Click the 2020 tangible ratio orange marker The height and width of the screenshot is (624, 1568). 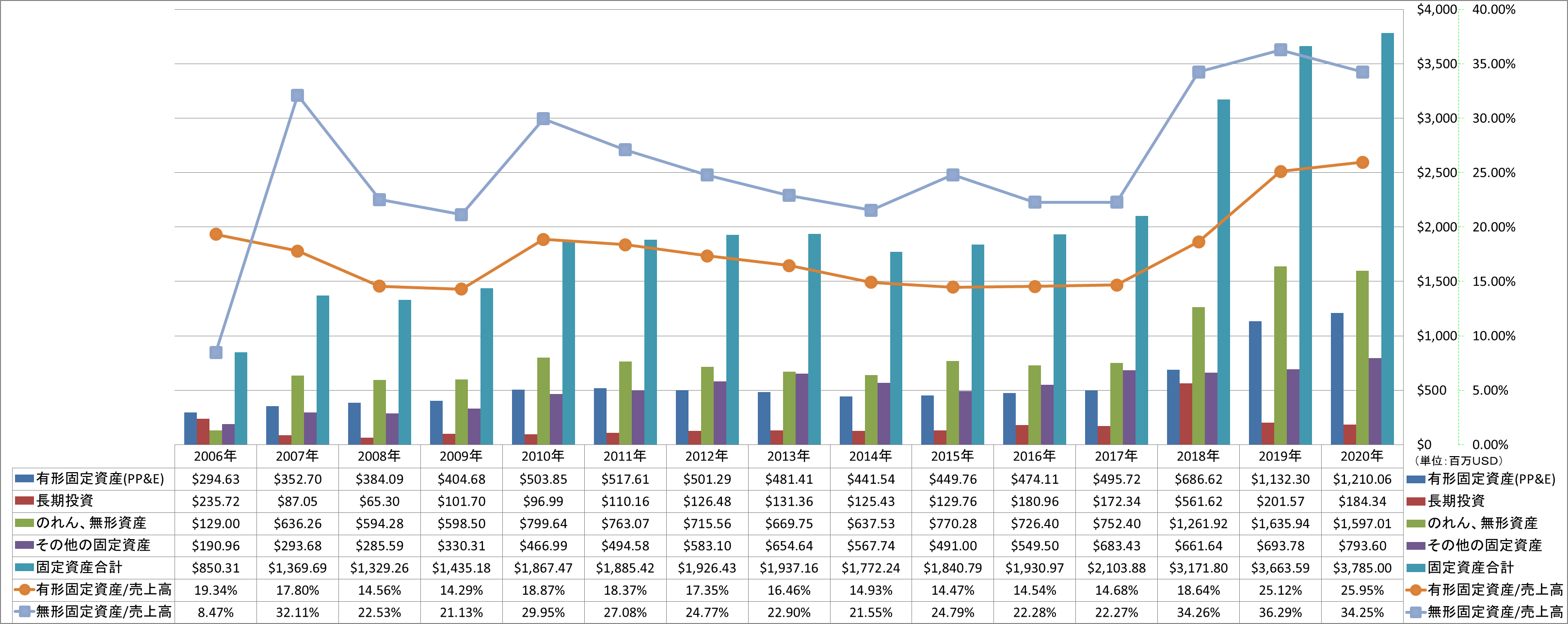pos(1362,163)
